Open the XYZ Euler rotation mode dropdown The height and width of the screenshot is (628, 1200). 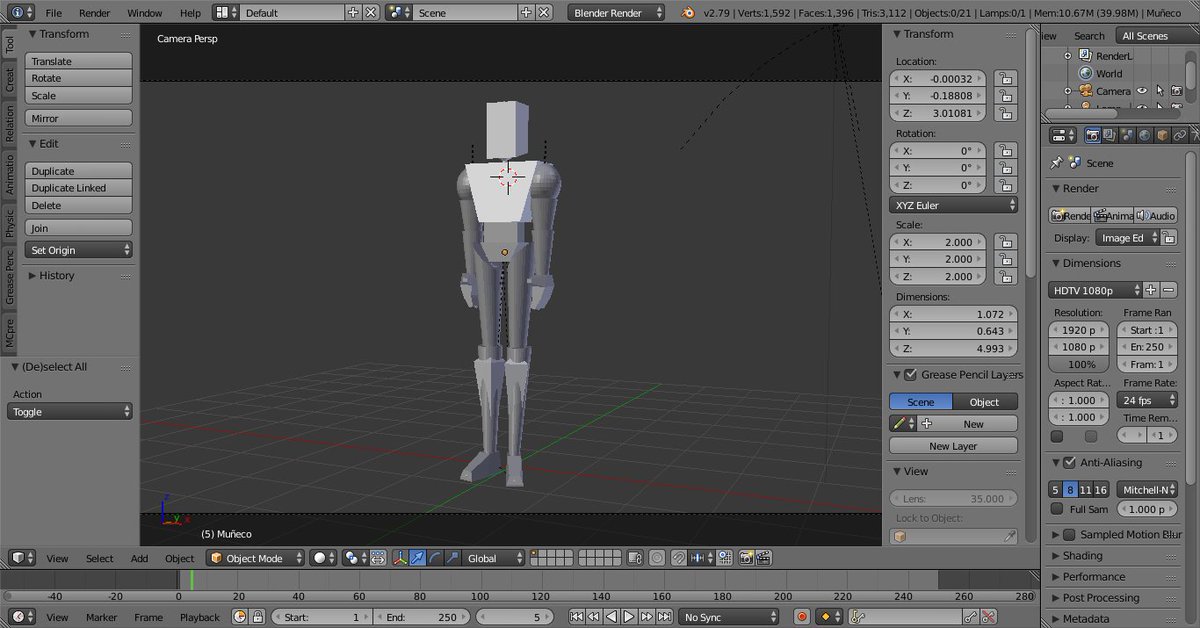pyautogui.click(x=954, y=205)
